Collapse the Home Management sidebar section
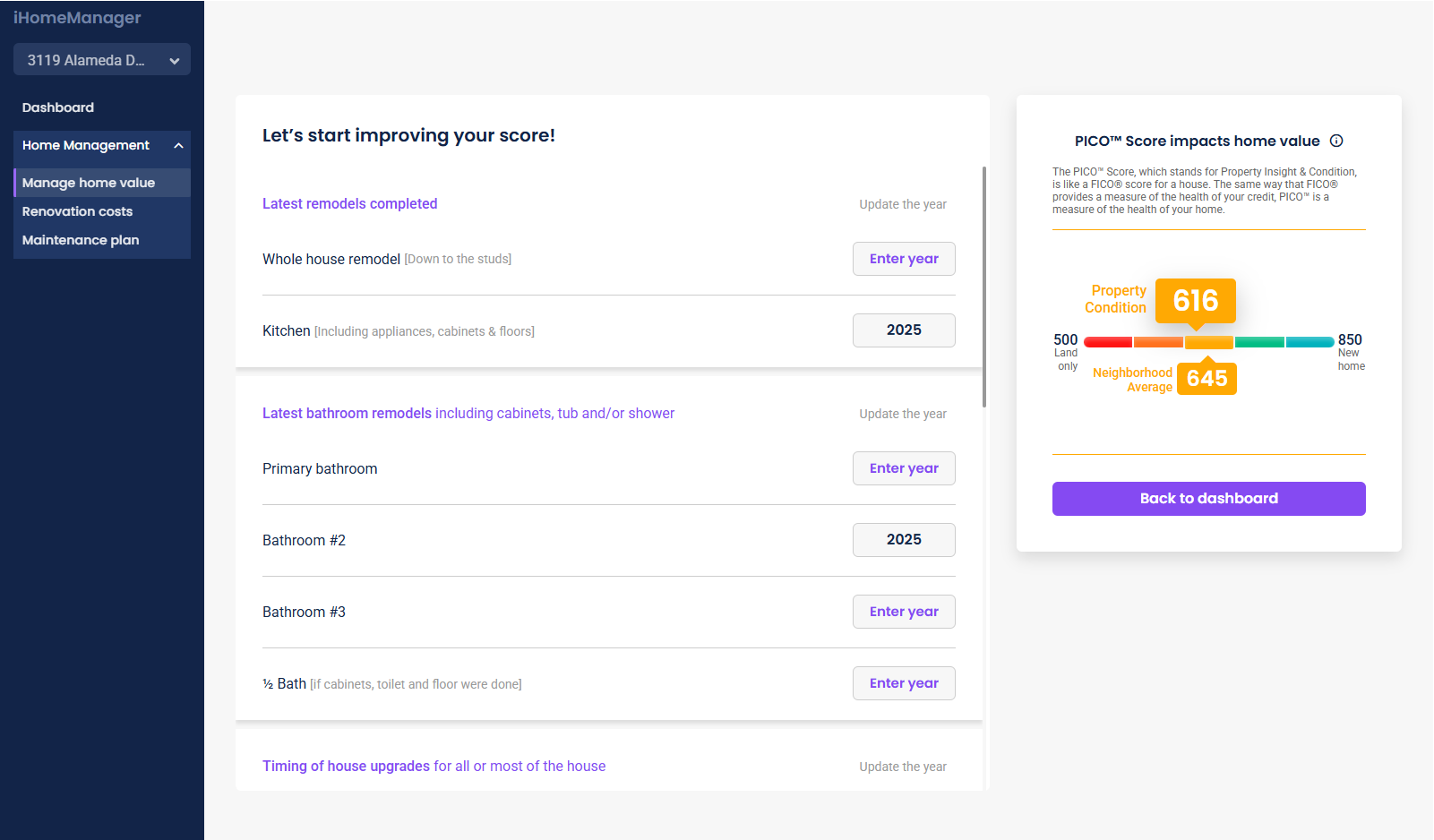This screenshot has width=1434, height=840. [178, 145]
